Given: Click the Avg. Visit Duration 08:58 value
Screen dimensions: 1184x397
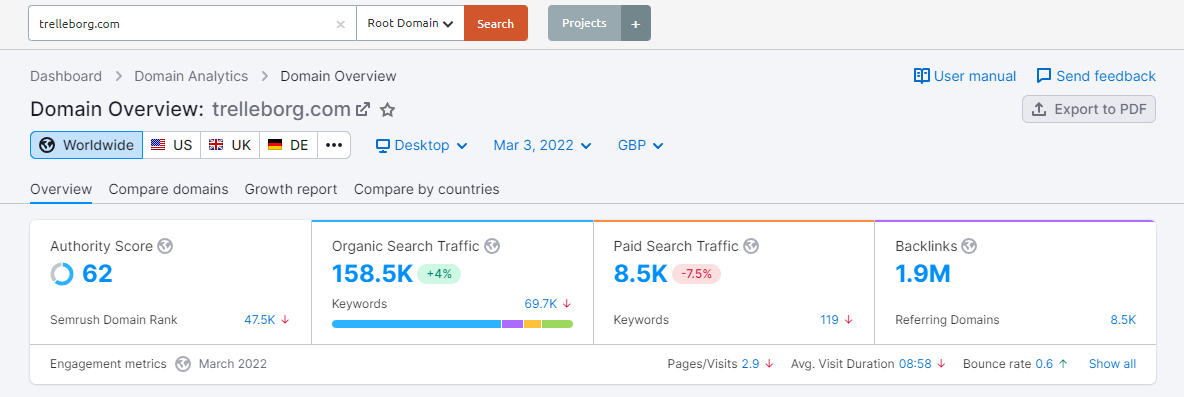Looking at the screenshot, I should pos(915,364).
